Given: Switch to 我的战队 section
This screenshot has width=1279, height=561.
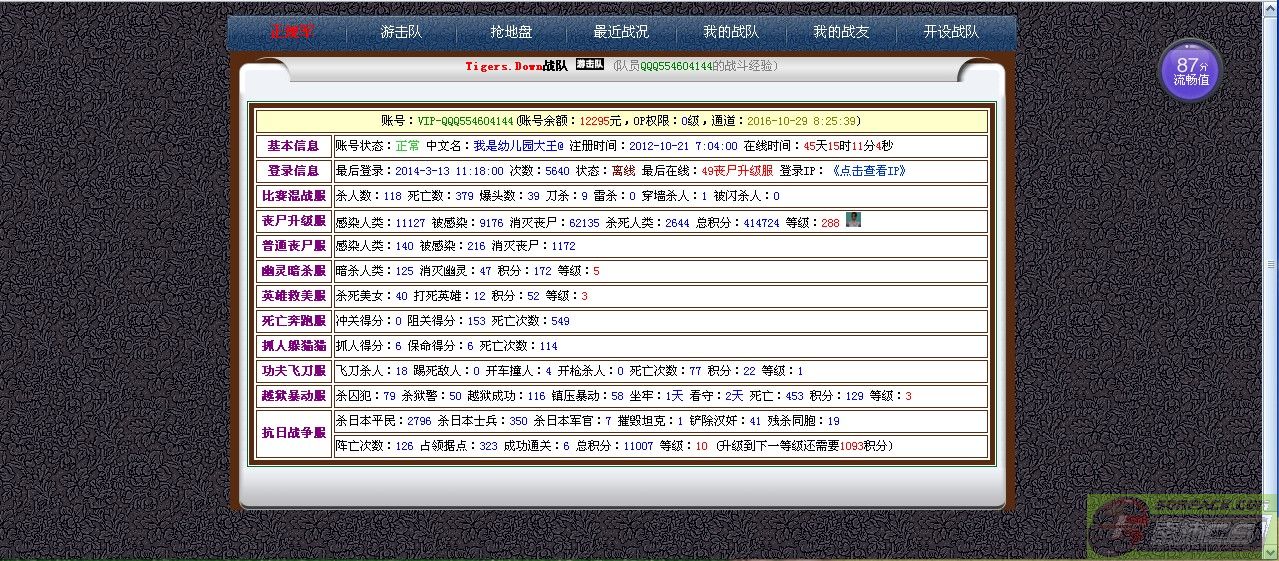Looking at the screenshot, I should [x=731, y=32].
